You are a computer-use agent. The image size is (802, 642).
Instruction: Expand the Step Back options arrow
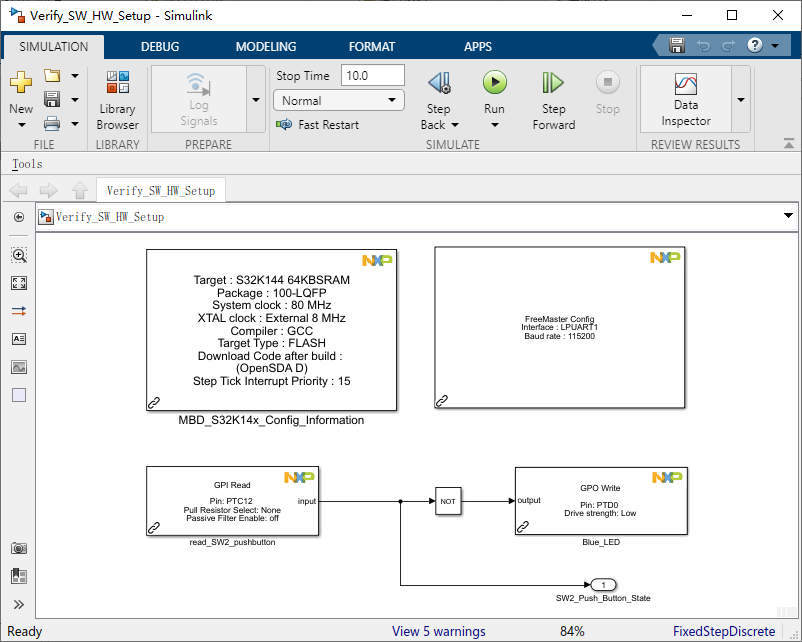pyautogui.click(x=455, y=125)
